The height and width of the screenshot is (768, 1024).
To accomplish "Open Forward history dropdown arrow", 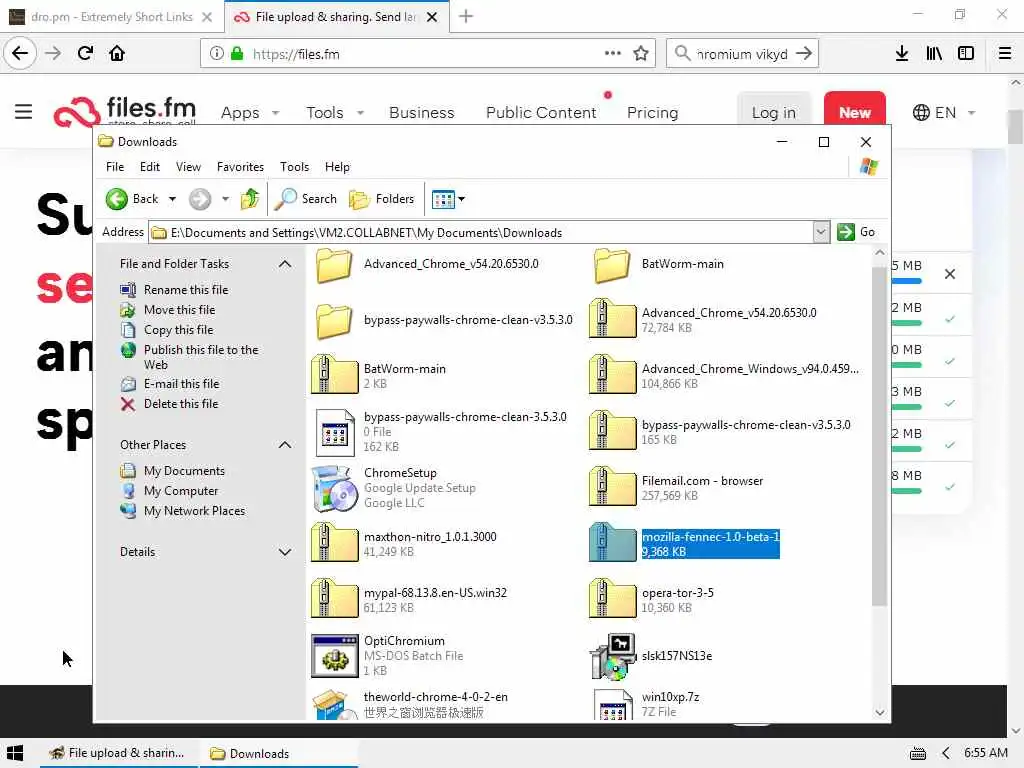I will point(225,199).
